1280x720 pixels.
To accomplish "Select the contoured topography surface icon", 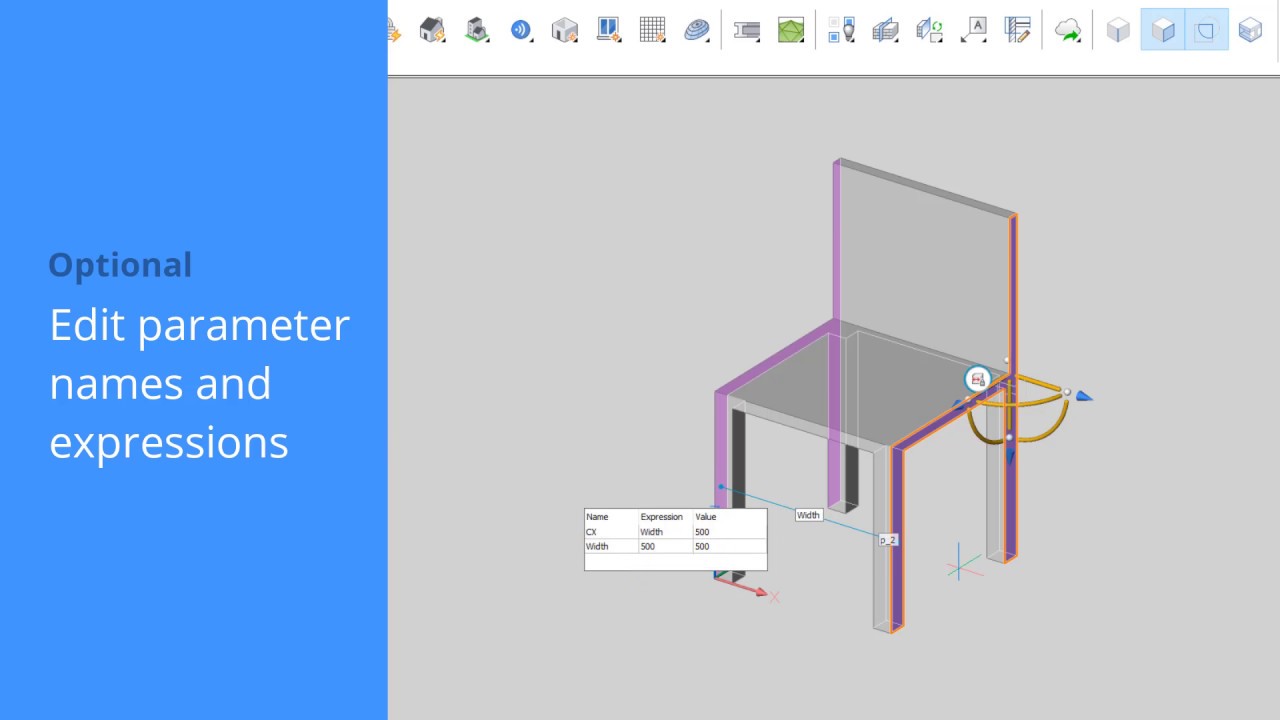I will click(697, 30).
